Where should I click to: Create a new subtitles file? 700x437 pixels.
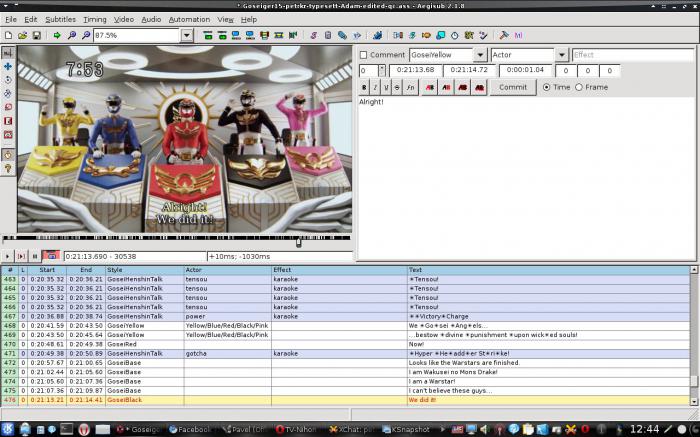(8, 35)
